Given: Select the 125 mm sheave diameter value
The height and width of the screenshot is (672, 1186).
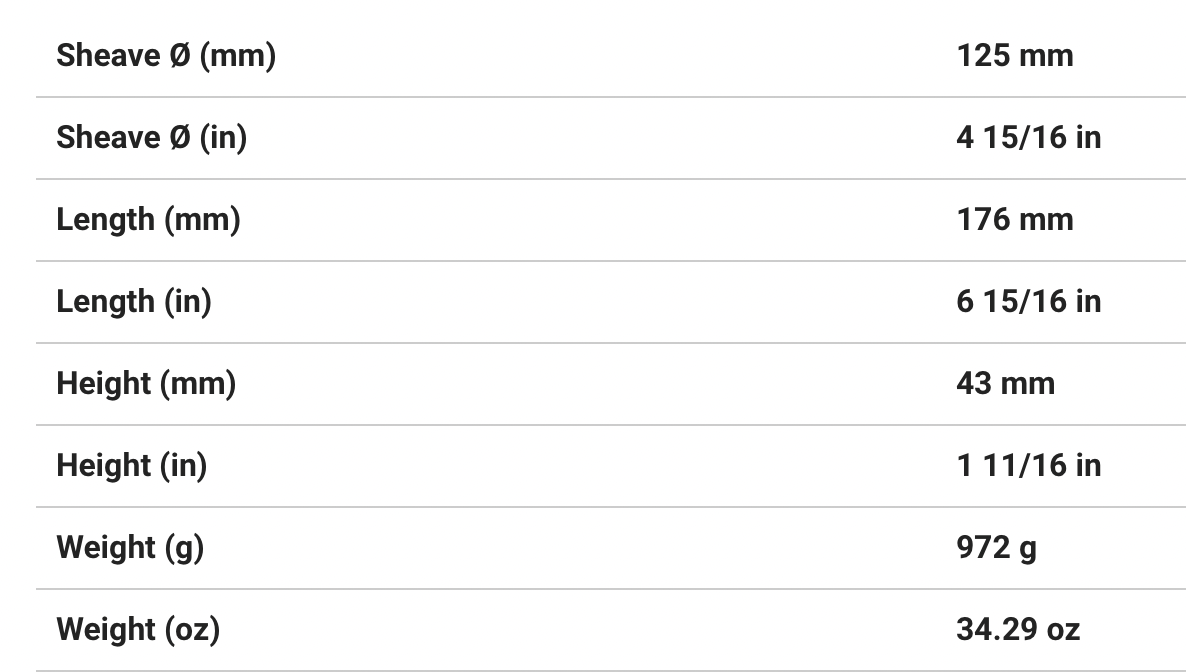Looking at the screenshot, I should pyautogui.click(x=1014, y=56).
